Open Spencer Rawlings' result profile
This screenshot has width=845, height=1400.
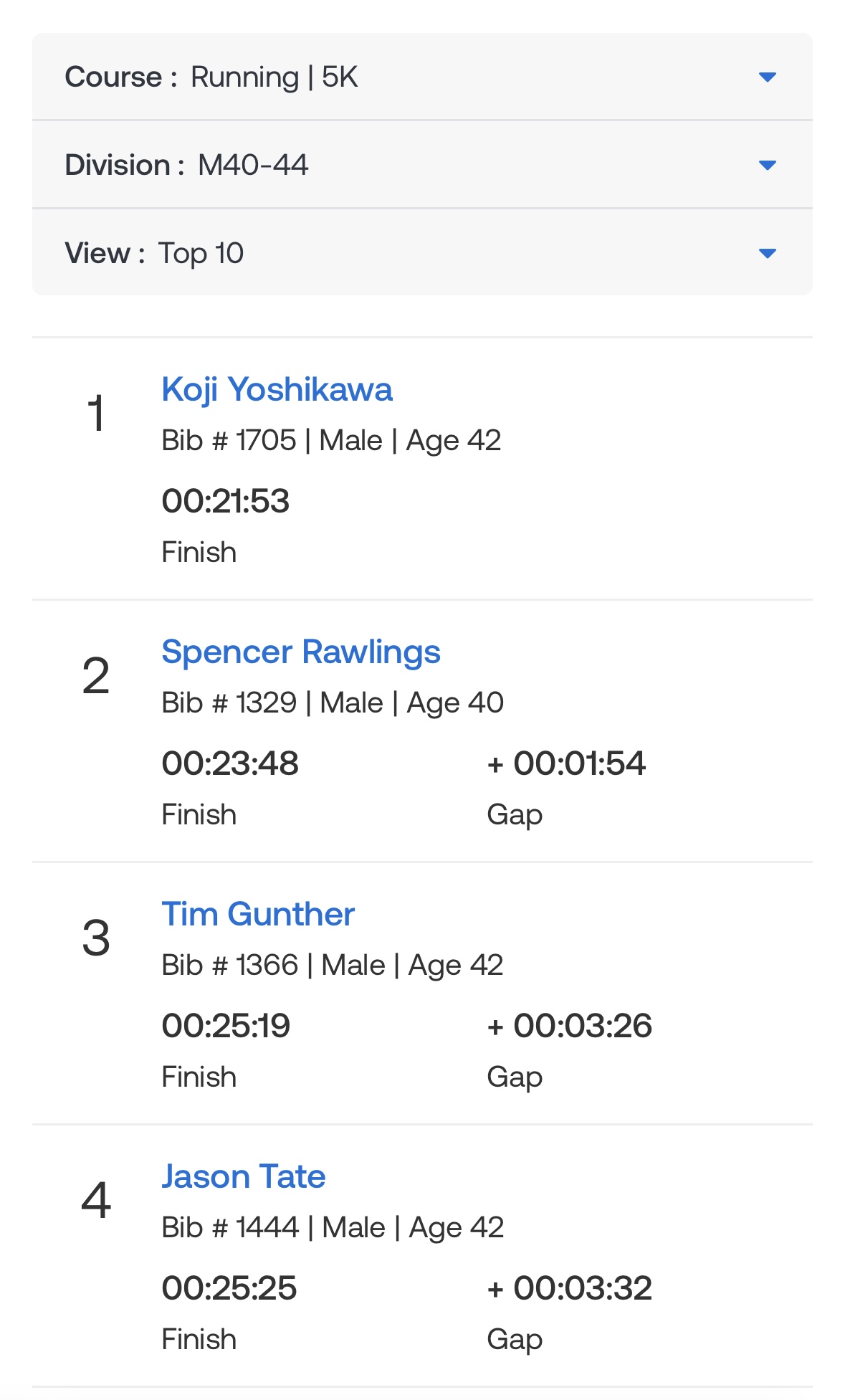pos(301,652)
